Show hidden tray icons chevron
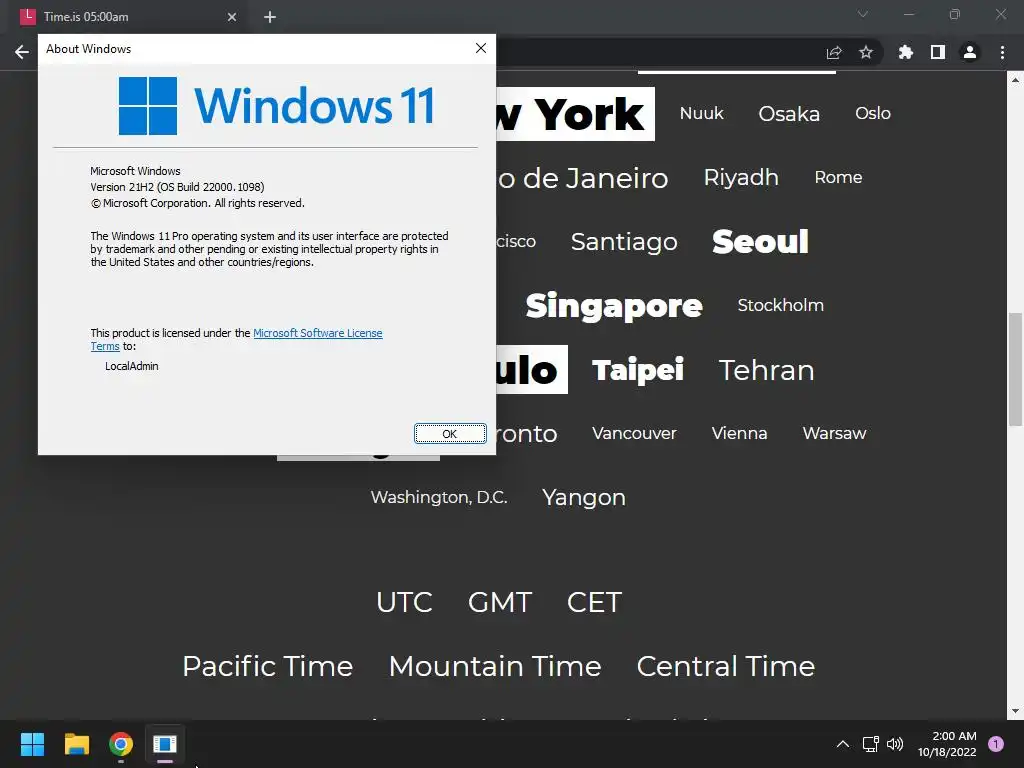 pyautogui.click(x=843, y=744)
